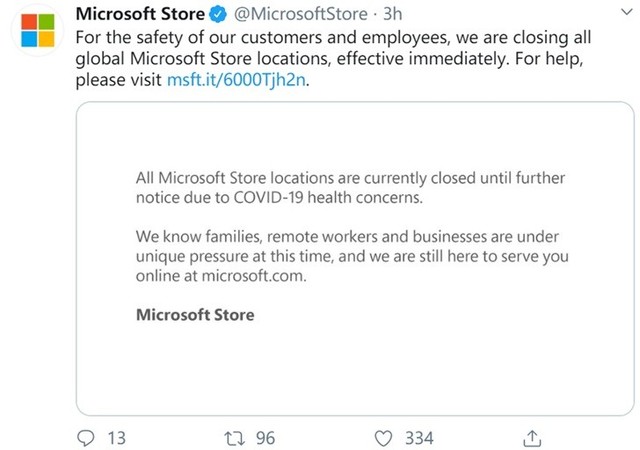Screen dimensions: 640x450
Task: Open the msft.it/6000Tjh2n link
Action: [x=236, y=80]
